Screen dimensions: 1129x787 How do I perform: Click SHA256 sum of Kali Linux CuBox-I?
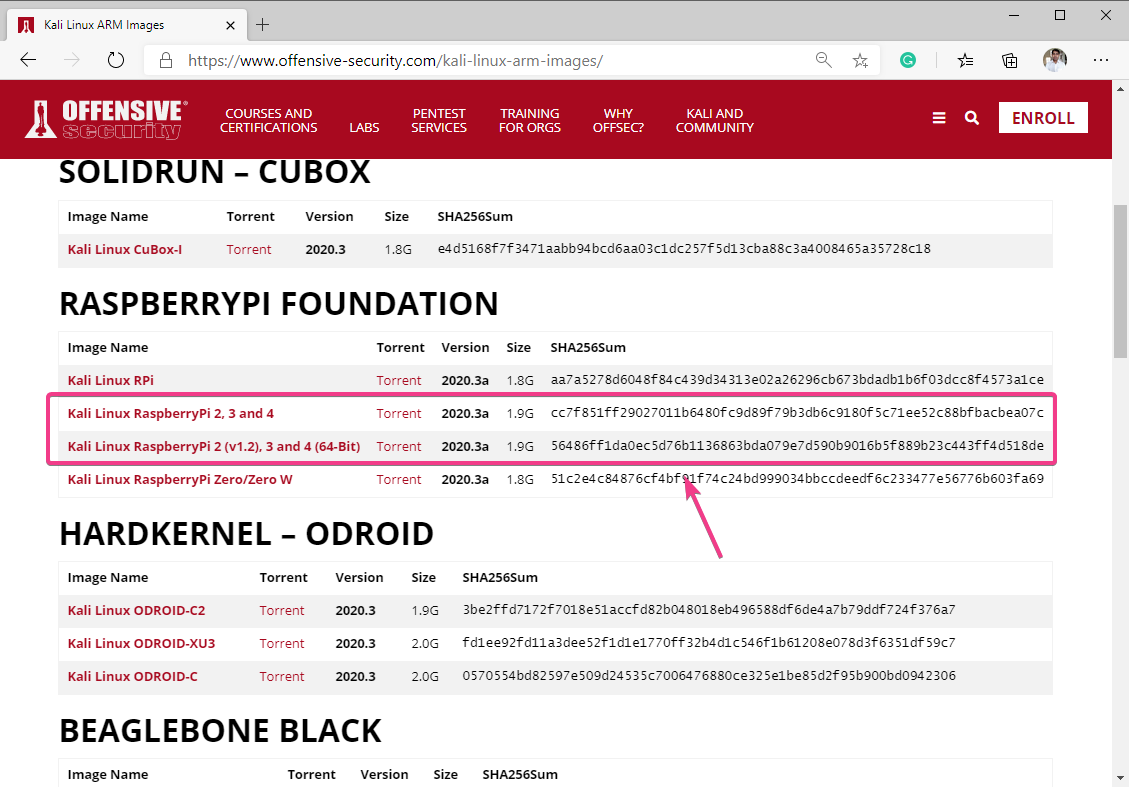click(x=684, y=249)
